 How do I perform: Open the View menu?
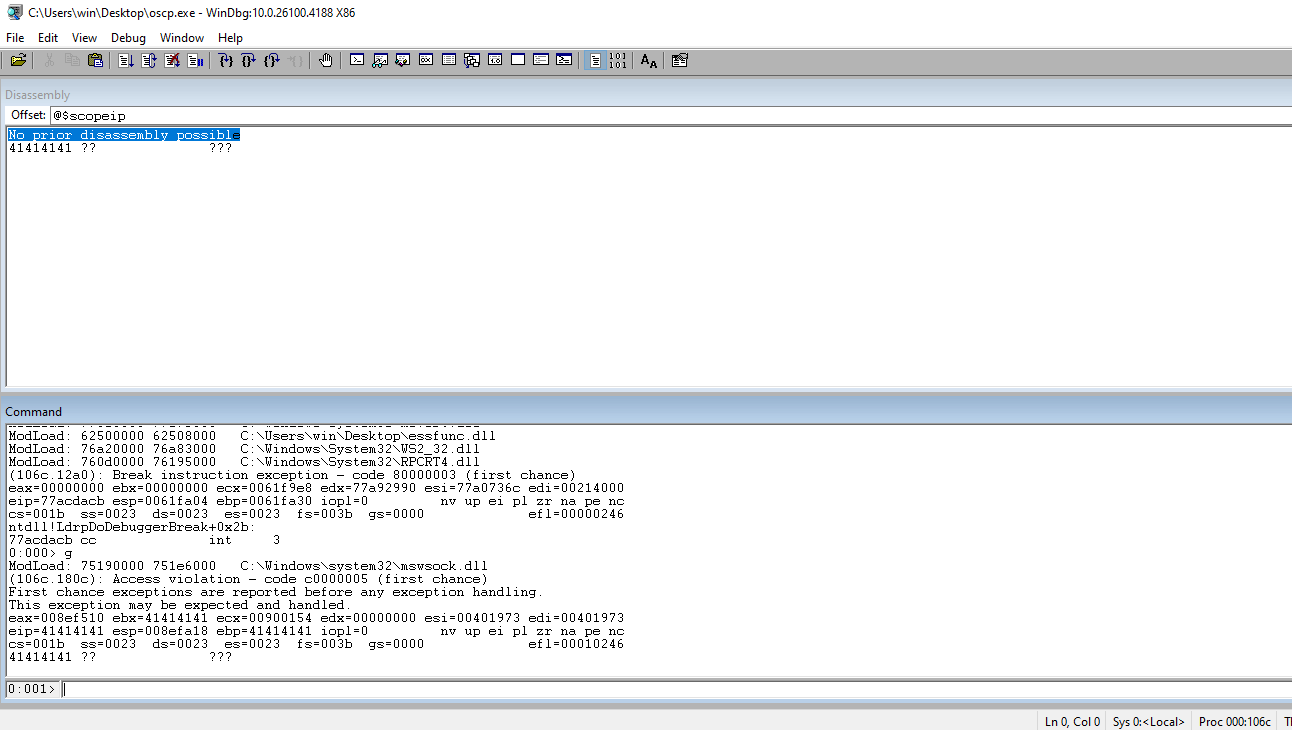click(x=84, y=38)
